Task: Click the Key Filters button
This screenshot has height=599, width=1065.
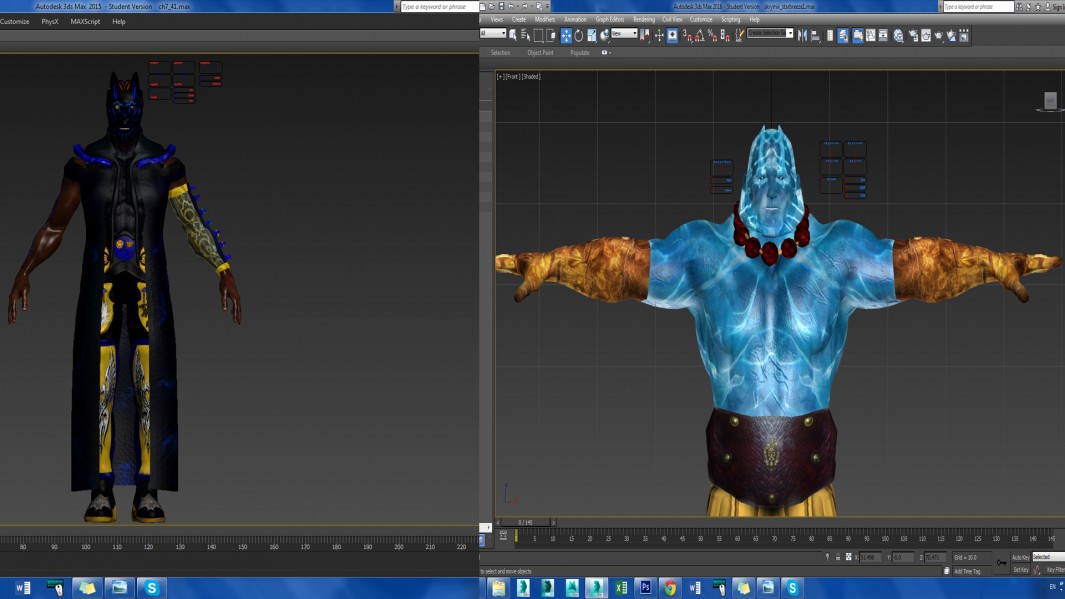Action: point(1055,570)
